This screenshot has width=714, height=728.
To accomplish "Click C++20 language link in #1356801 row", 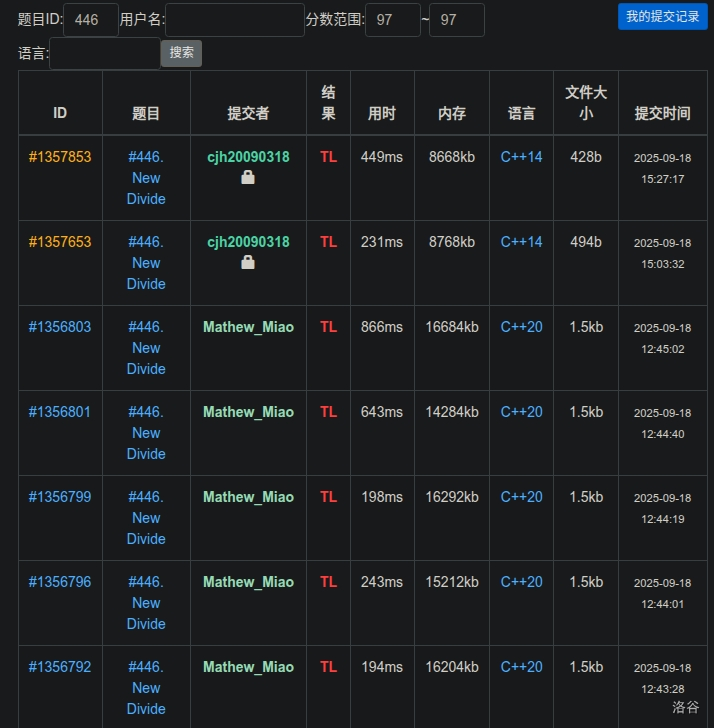I will pos(521,412).
